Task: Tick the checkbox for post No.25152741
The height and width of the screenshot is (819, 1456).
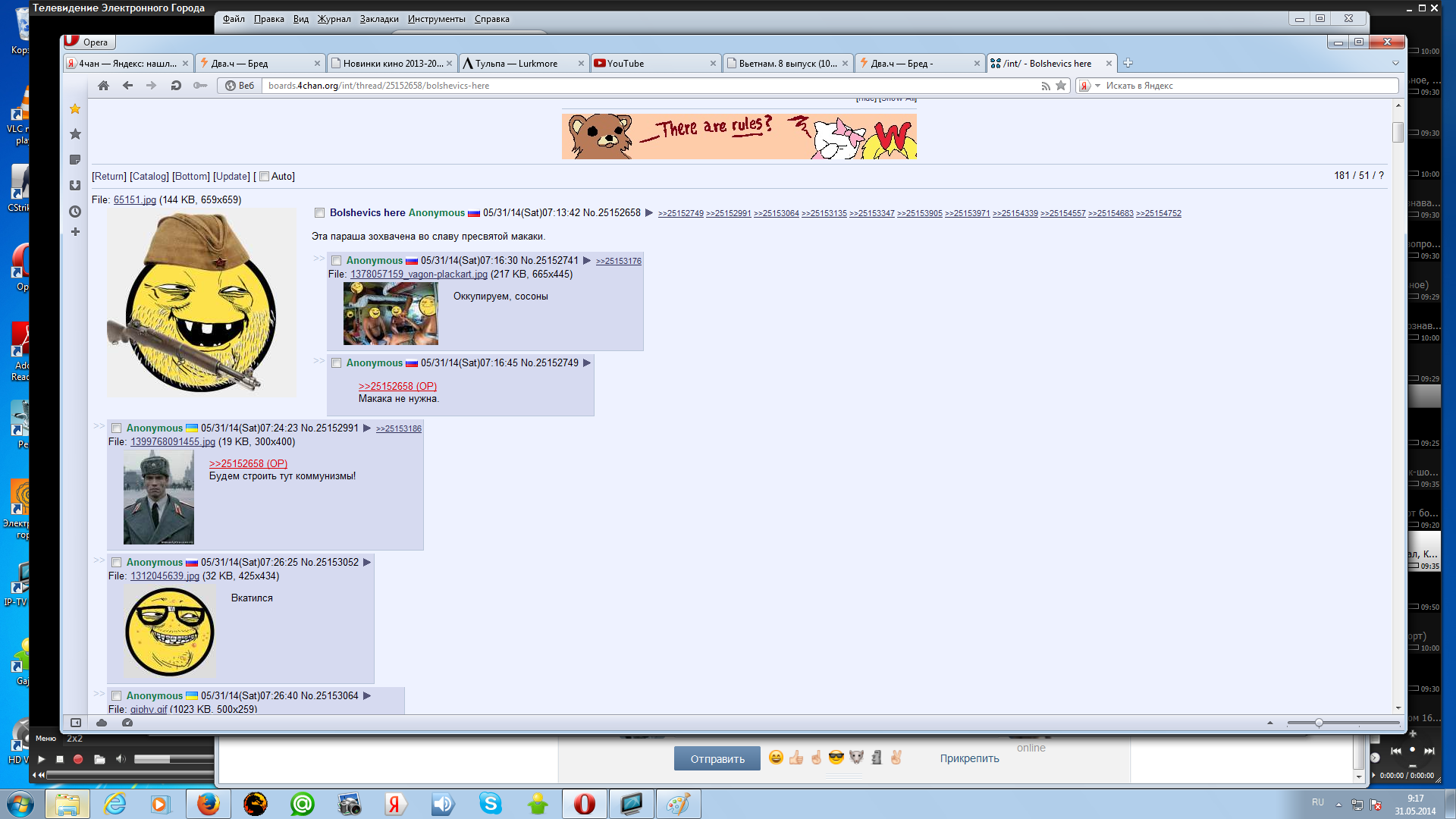Action: [336, 261]
